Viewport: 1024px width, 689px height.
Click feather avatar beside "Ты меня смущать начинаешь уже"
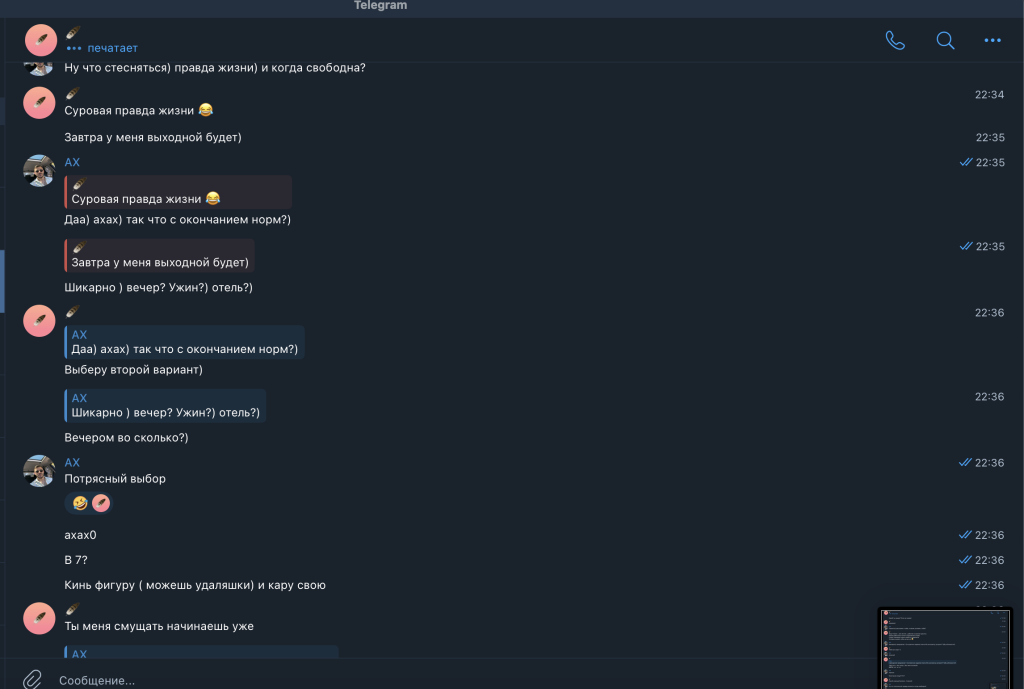coord(39,618)
